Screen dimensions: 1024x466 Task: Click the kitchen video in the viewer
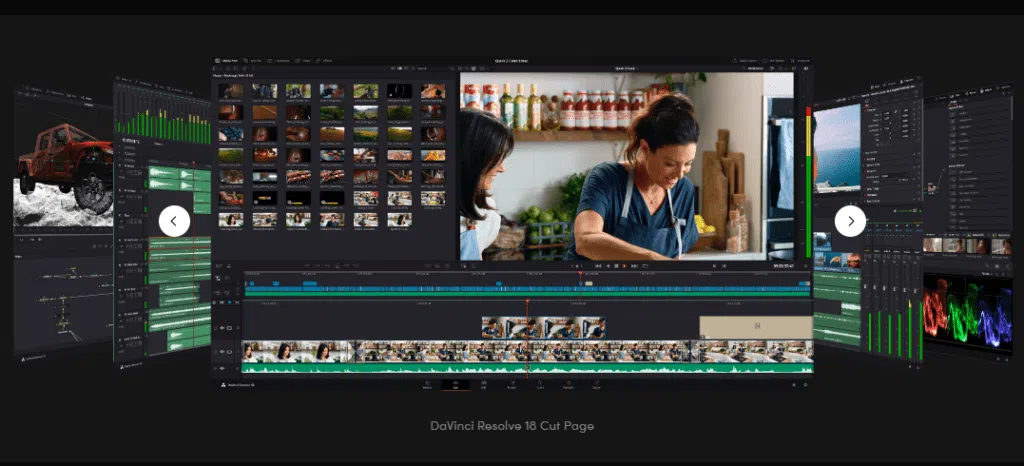click(626, 166)
